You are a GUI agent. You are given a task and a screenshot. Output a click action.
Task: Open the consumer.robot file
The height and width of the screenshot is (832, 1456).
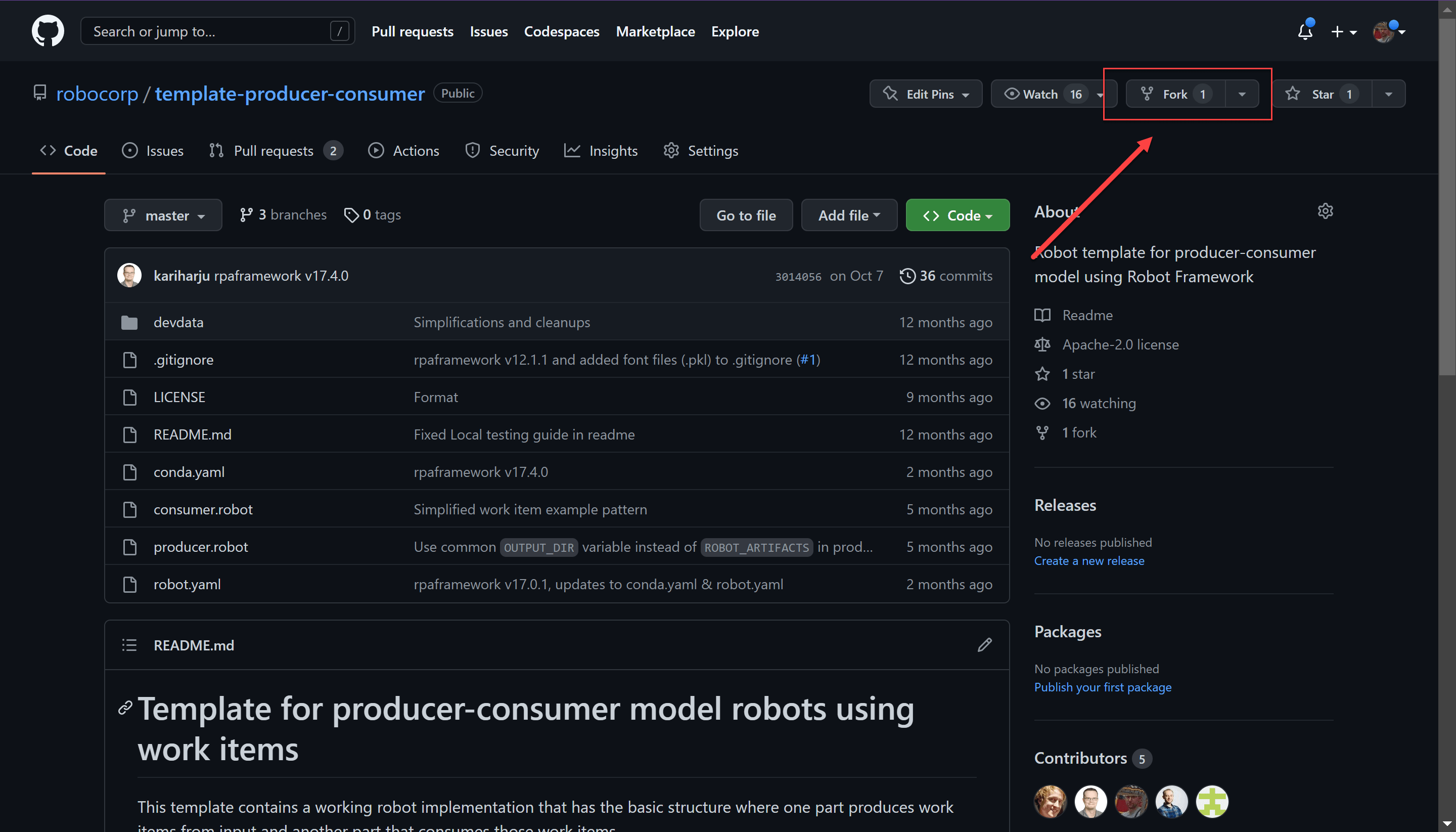click(x=203, y=509)
